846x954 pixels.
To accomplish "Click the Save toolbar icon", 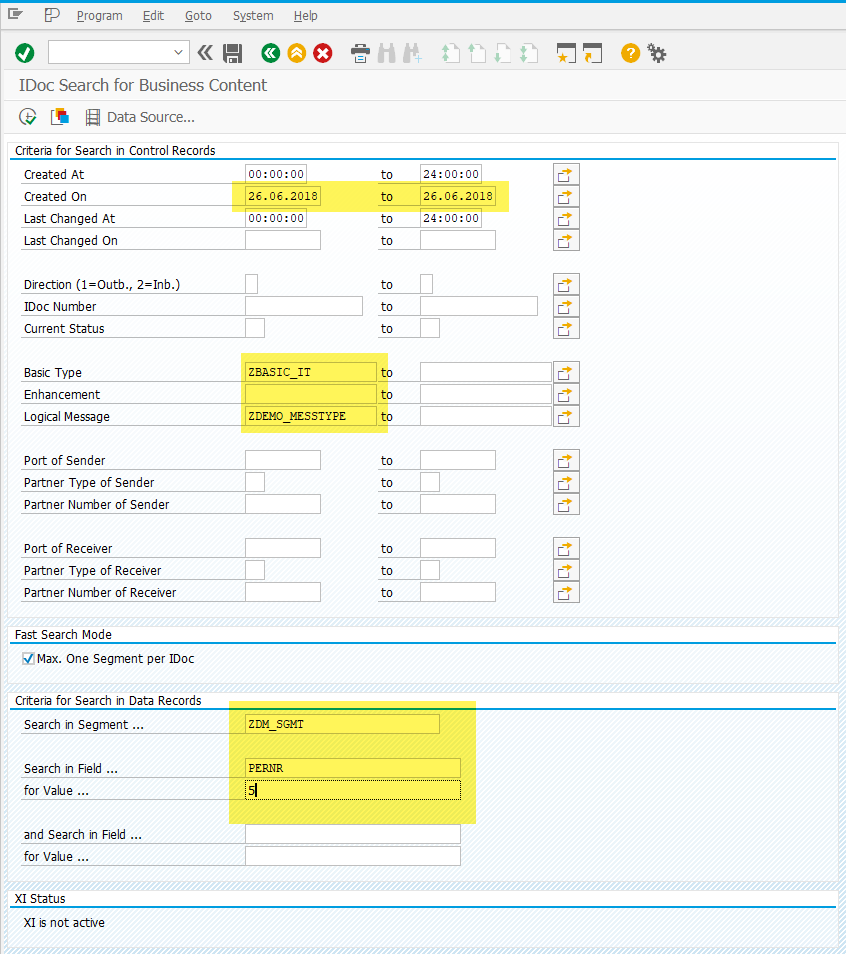I will tap(232, 52).
